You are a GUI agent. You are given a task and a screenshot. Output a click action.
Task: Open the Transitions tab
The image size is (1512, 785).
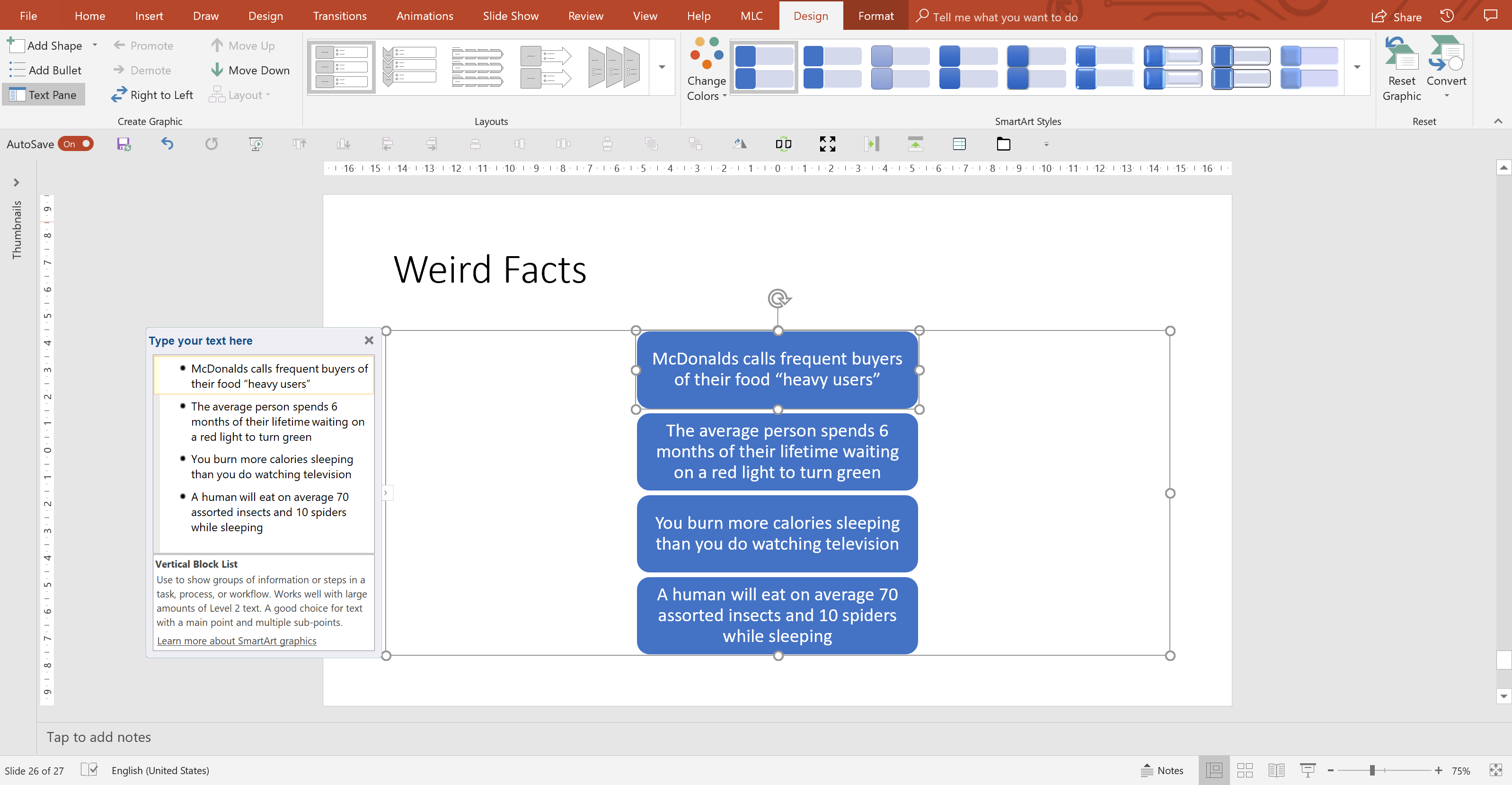[339, 16]
